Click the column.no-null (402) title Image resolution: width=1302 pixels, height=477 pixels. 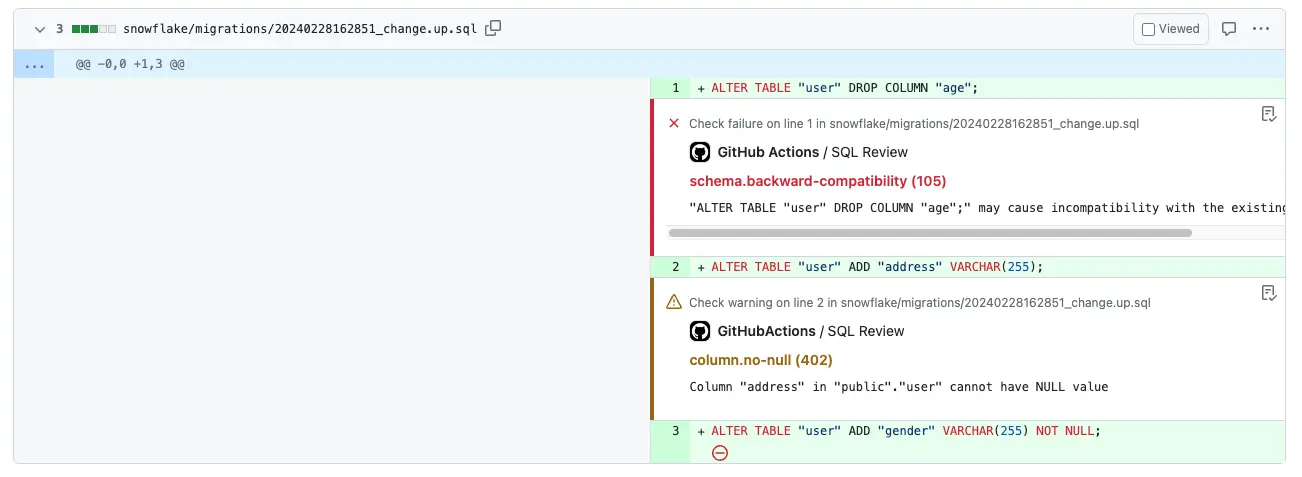(x=760, y=360)
